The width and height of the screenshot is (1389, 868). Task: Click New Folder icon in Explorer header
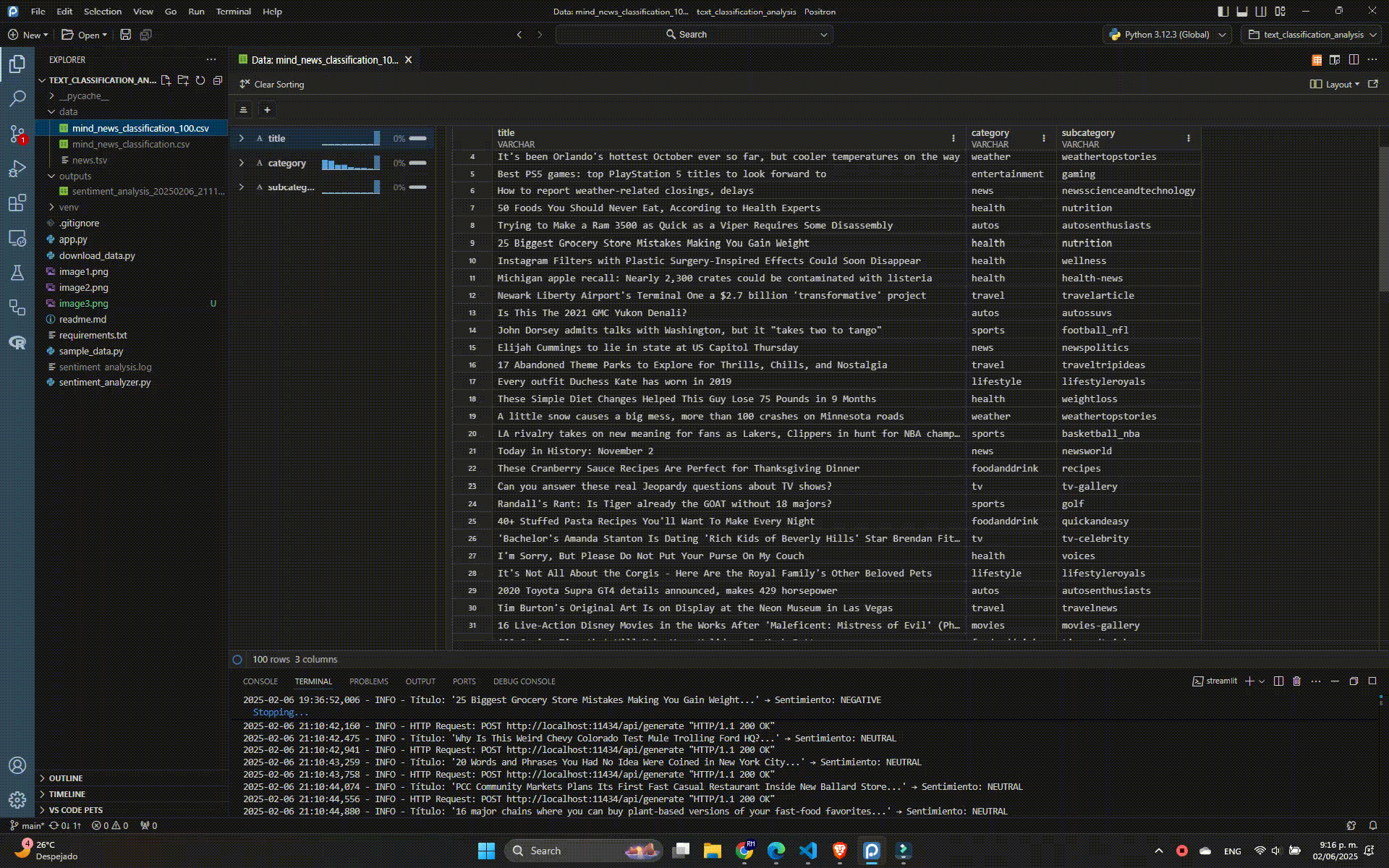coord(183,80)
